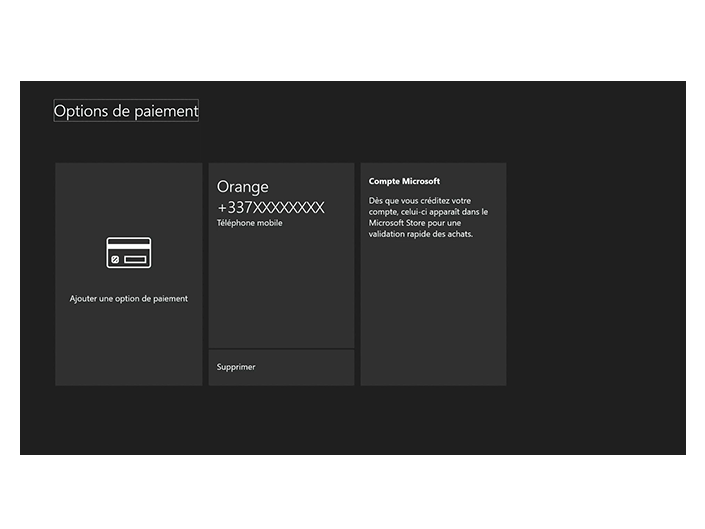705x529 pixels.
Task: Click the '+337XXXXXXXX' phone number
Action: point(271,208)
